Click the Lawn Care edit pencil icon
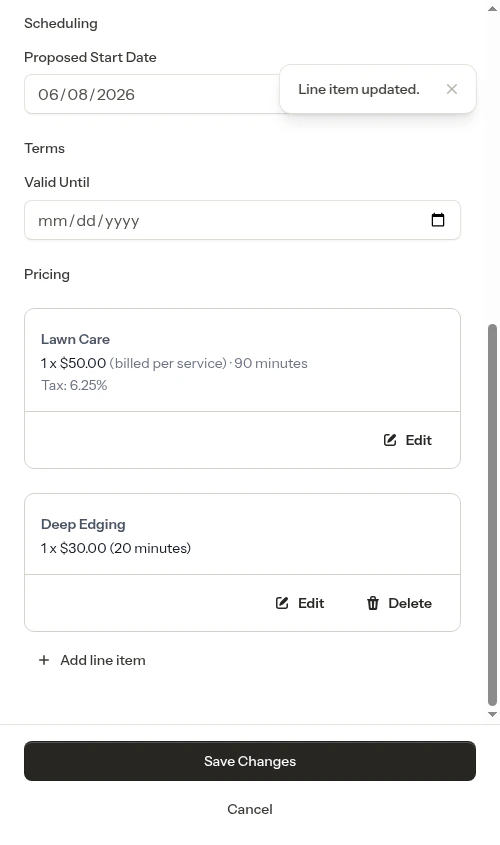The height and width of the screenshot is (845, 500). pos(390,440)
